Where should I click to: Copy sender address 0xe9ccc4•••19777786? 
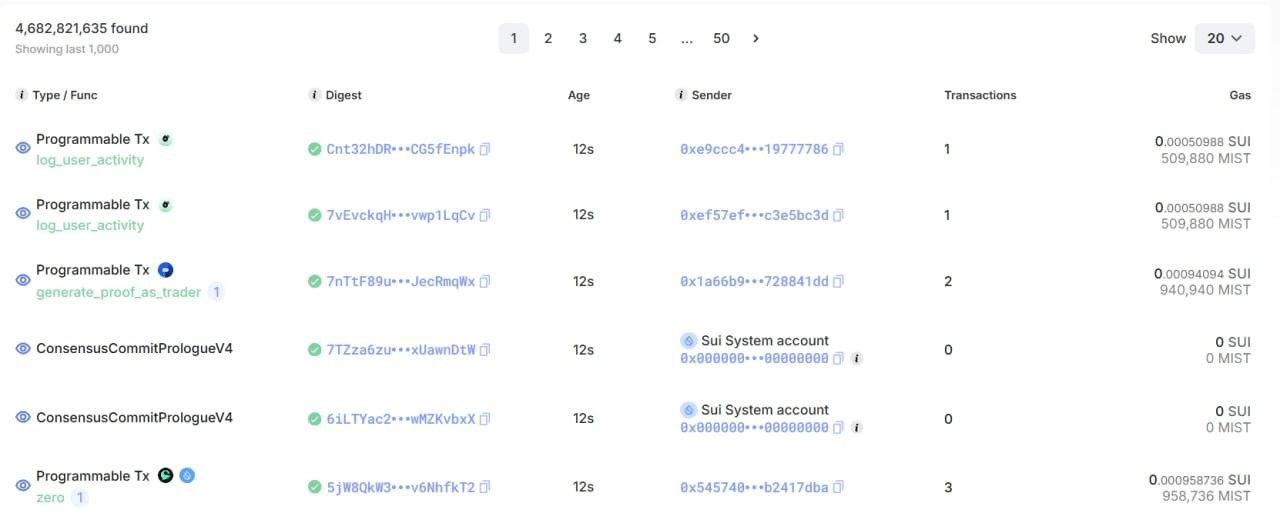click(x=838, y=149)
